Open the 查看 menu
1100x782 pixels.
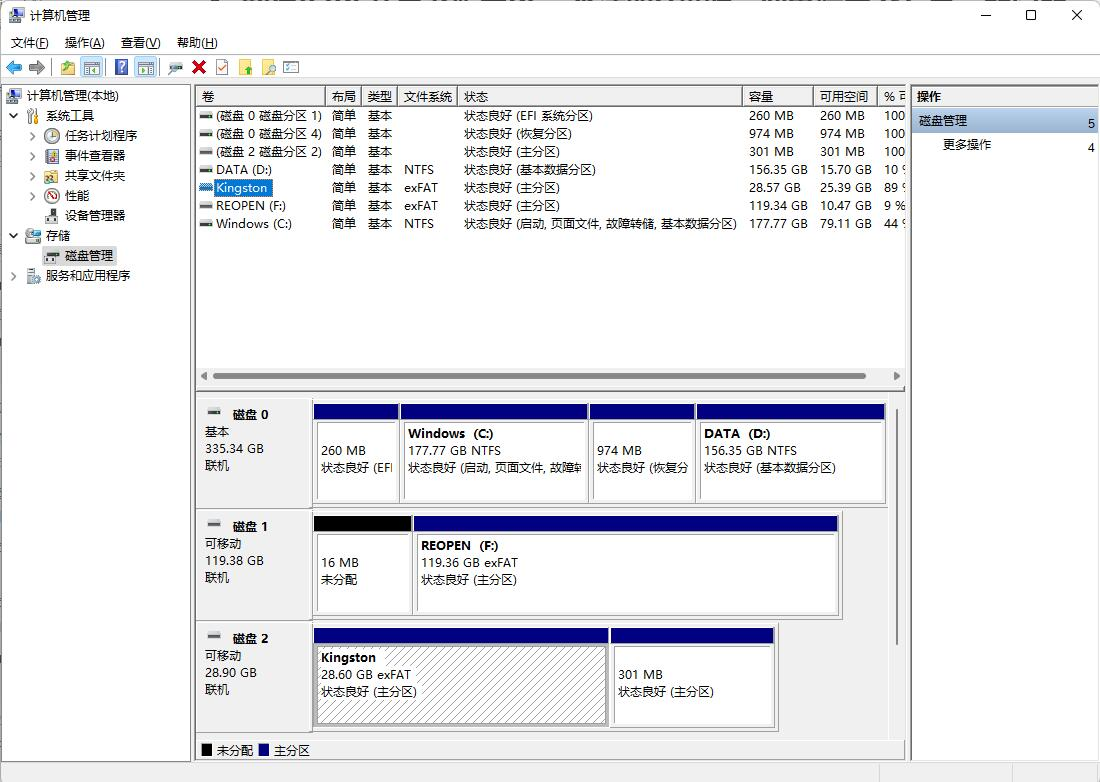(139, 42)
